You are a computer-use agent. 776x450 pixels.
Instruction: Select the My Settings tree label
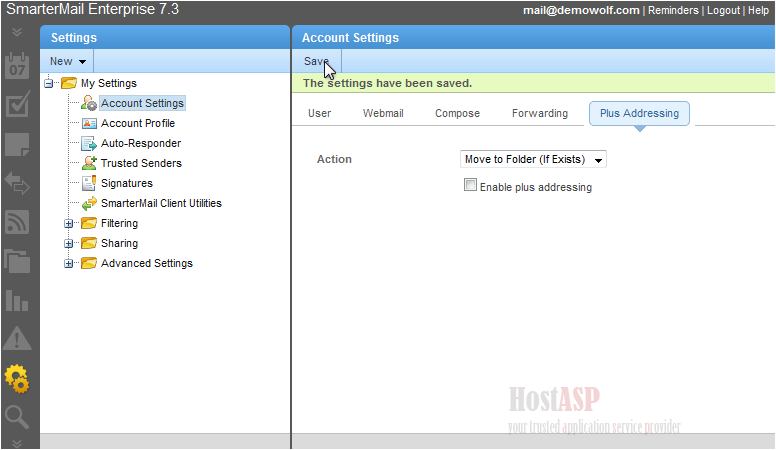[x=109, y=83]
